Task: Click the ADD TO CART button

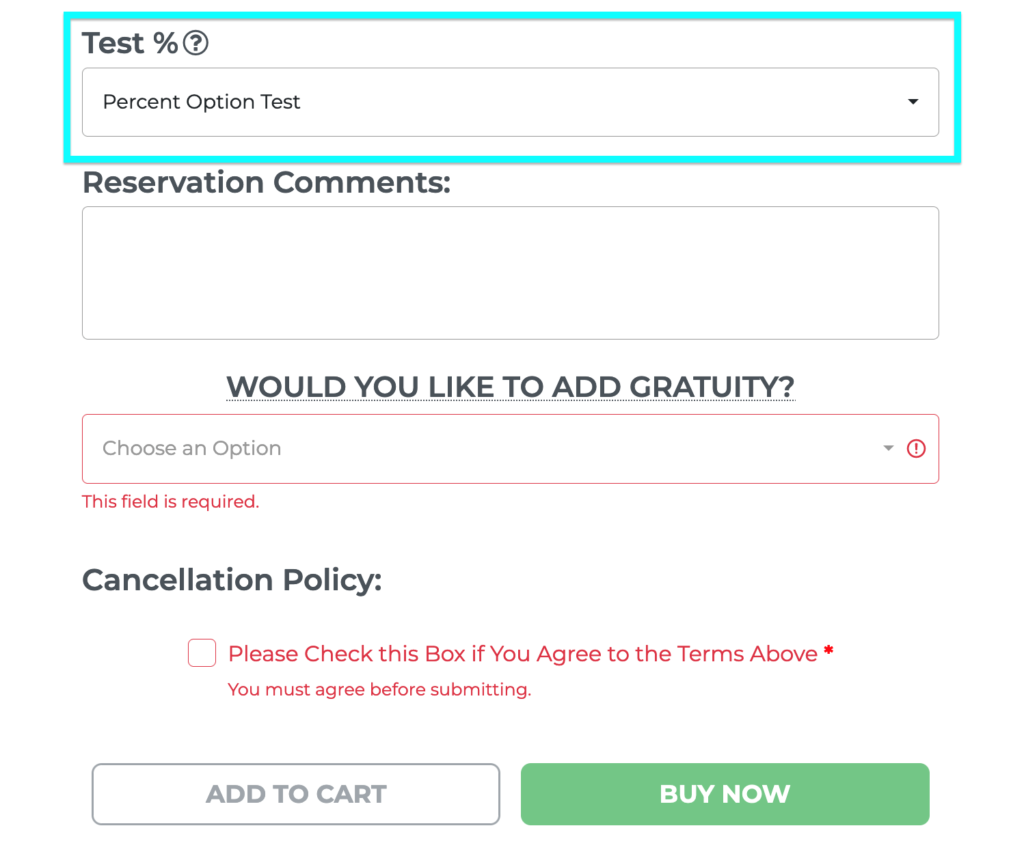Action: (296, 794)
